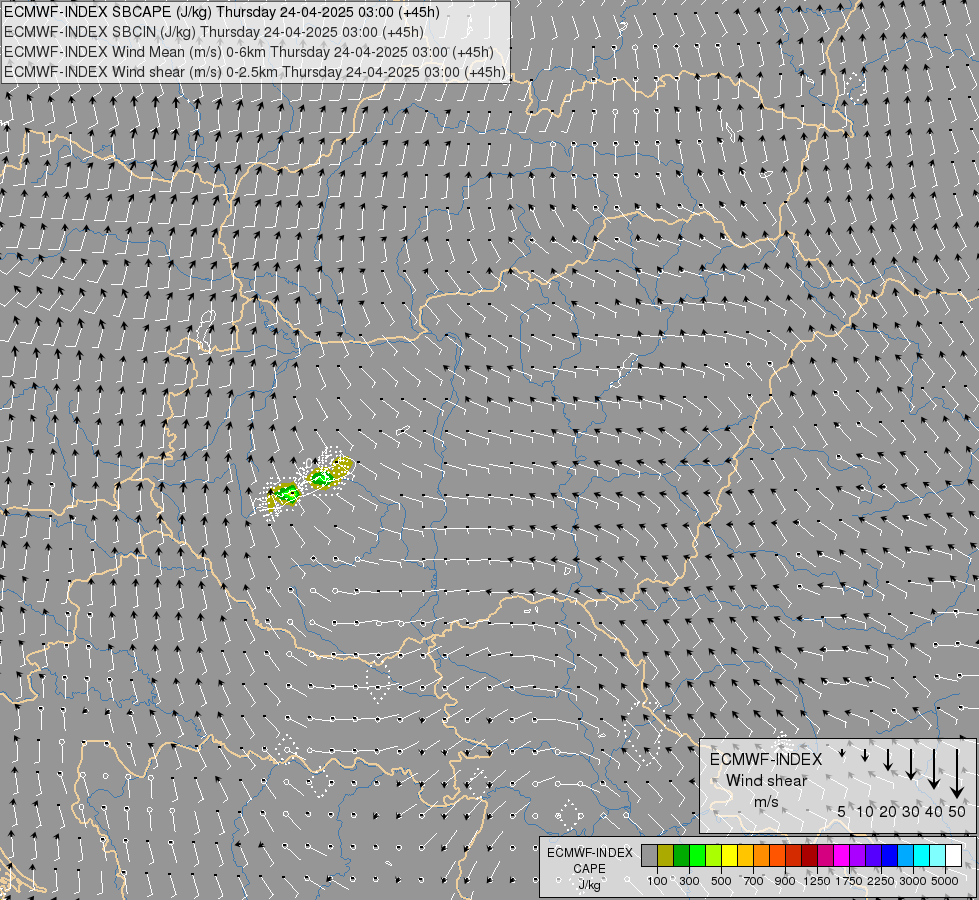Click the 5 m/s wind shear legend arrow

(x=842, y=753)
